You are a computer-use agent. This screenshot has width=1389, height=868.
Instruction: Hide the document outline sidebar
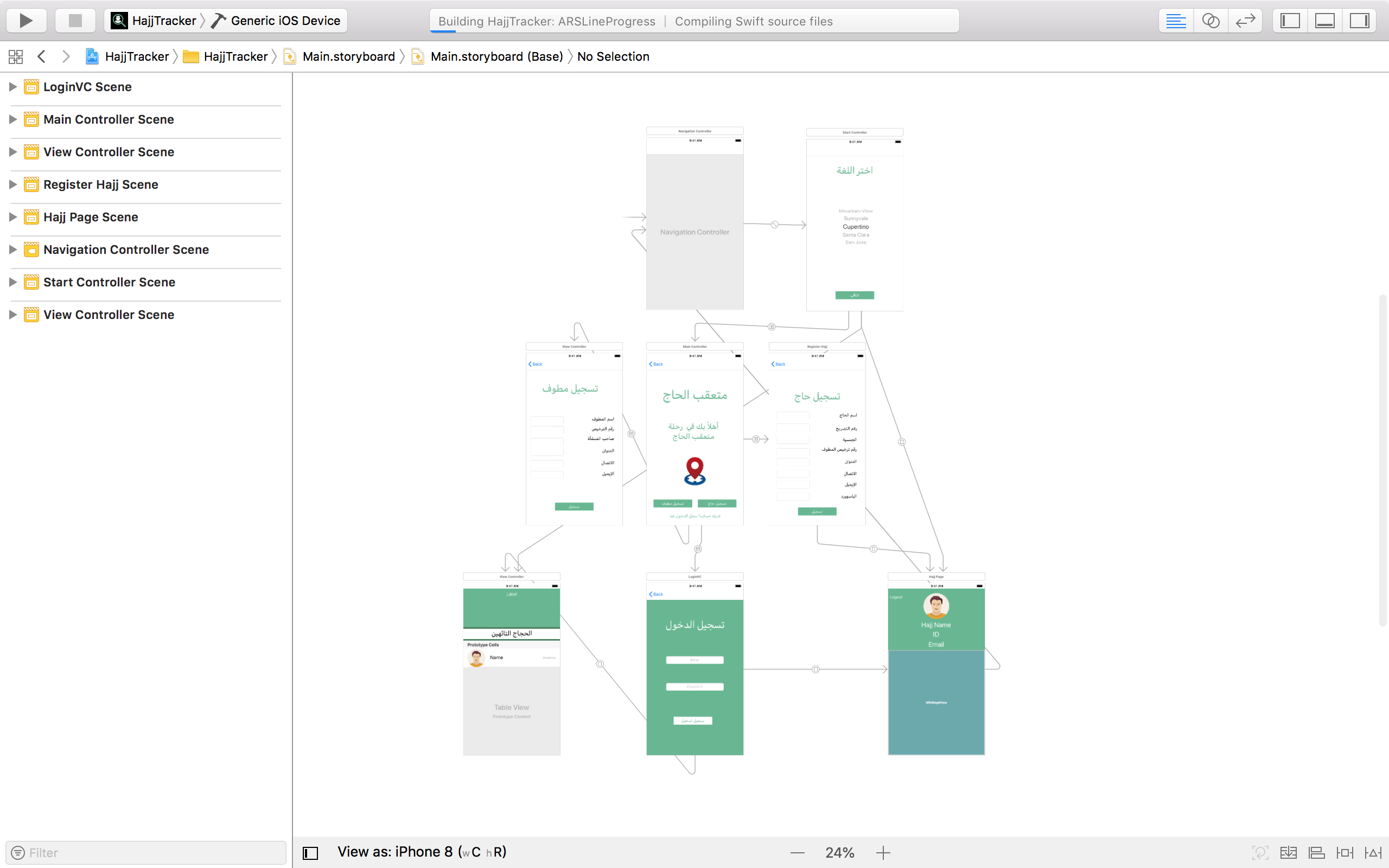tap(310, 852)
